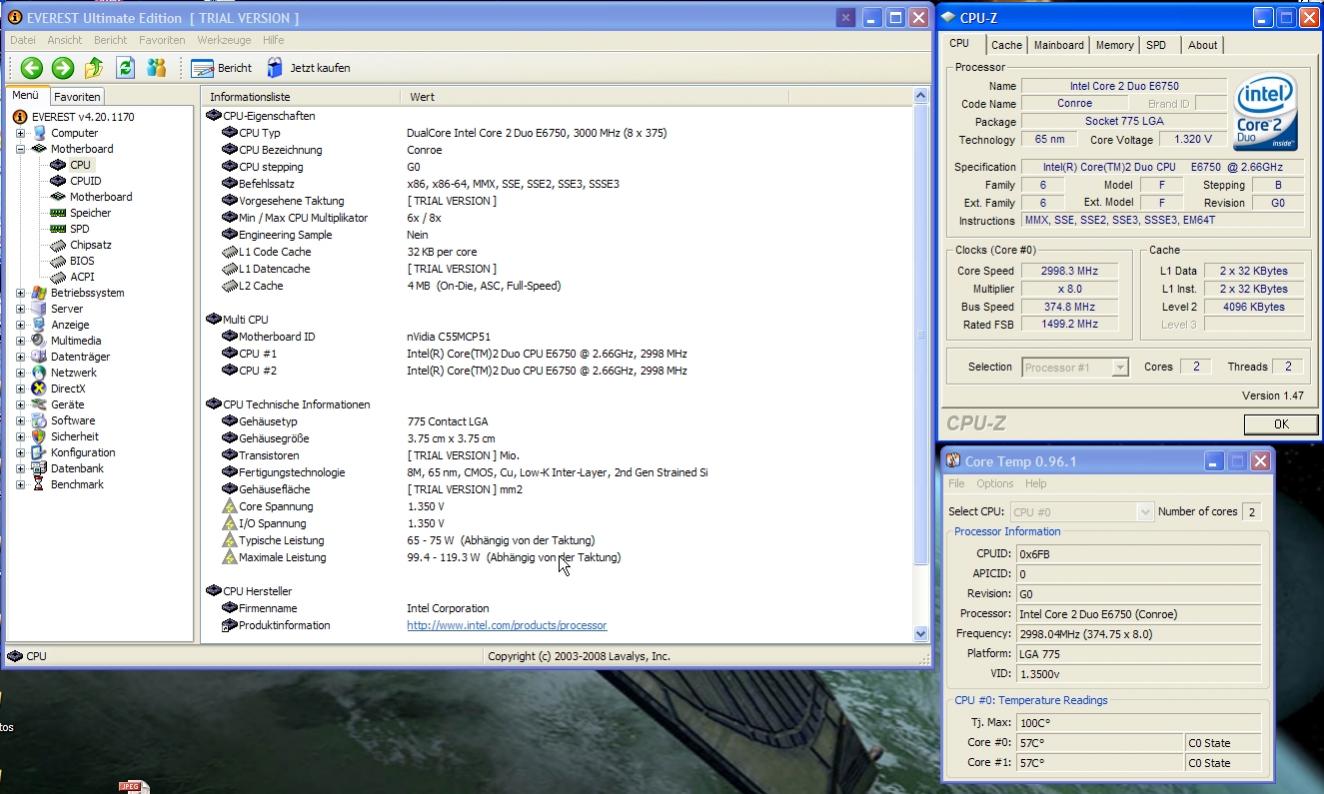Screen dimensions: 1324x794
Task: Click OK button in CPU-Z
Action: point(1281,424)
